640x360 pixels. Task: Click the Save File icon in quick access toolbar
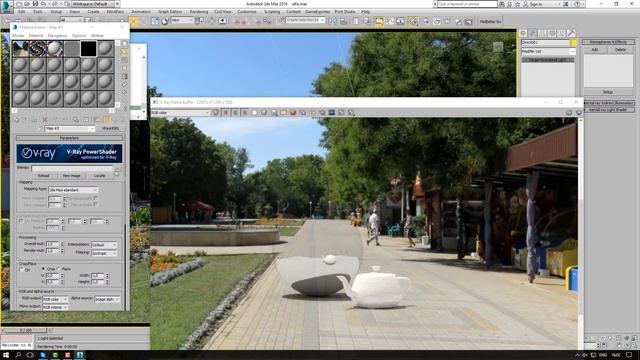[35, 4]
